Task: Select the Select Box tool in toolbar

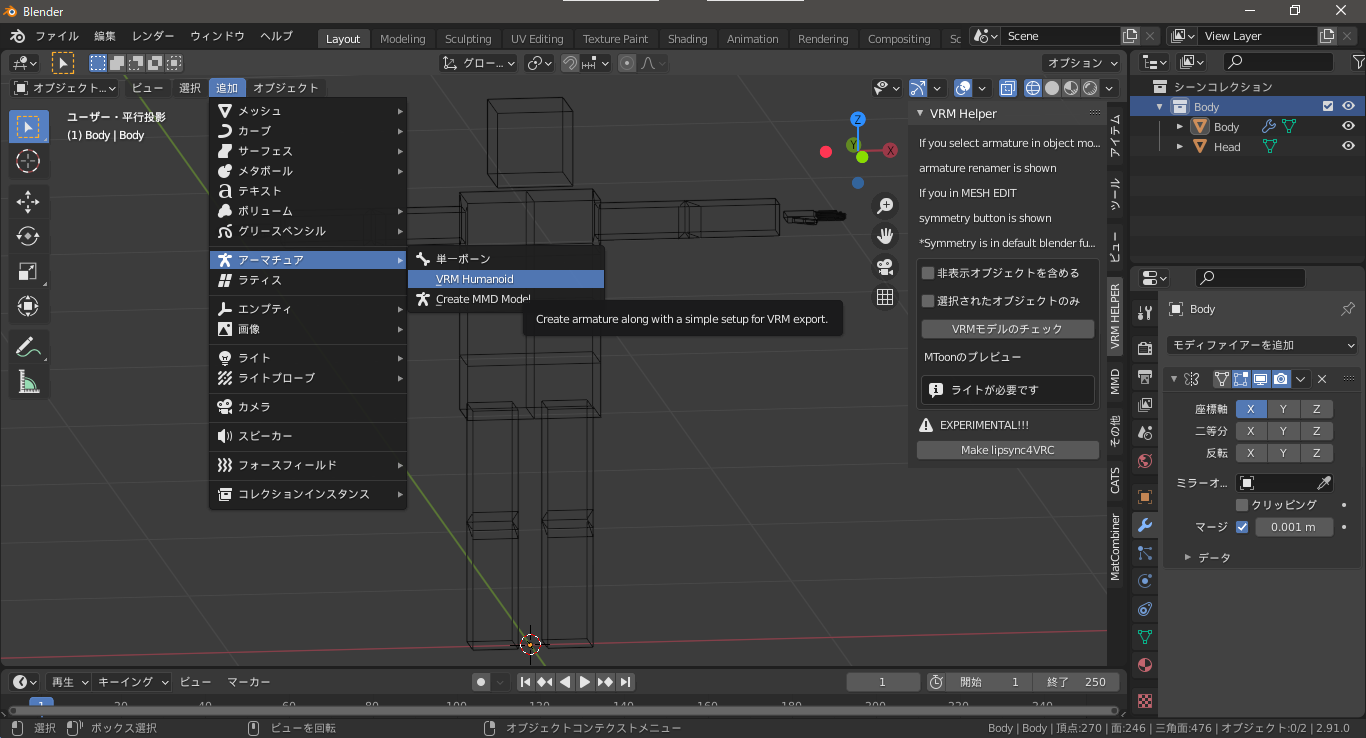Action: coord(28,127)
